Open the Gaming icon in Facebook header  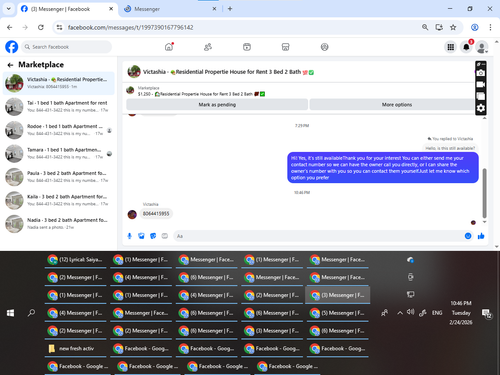click(x=325, y=47)
